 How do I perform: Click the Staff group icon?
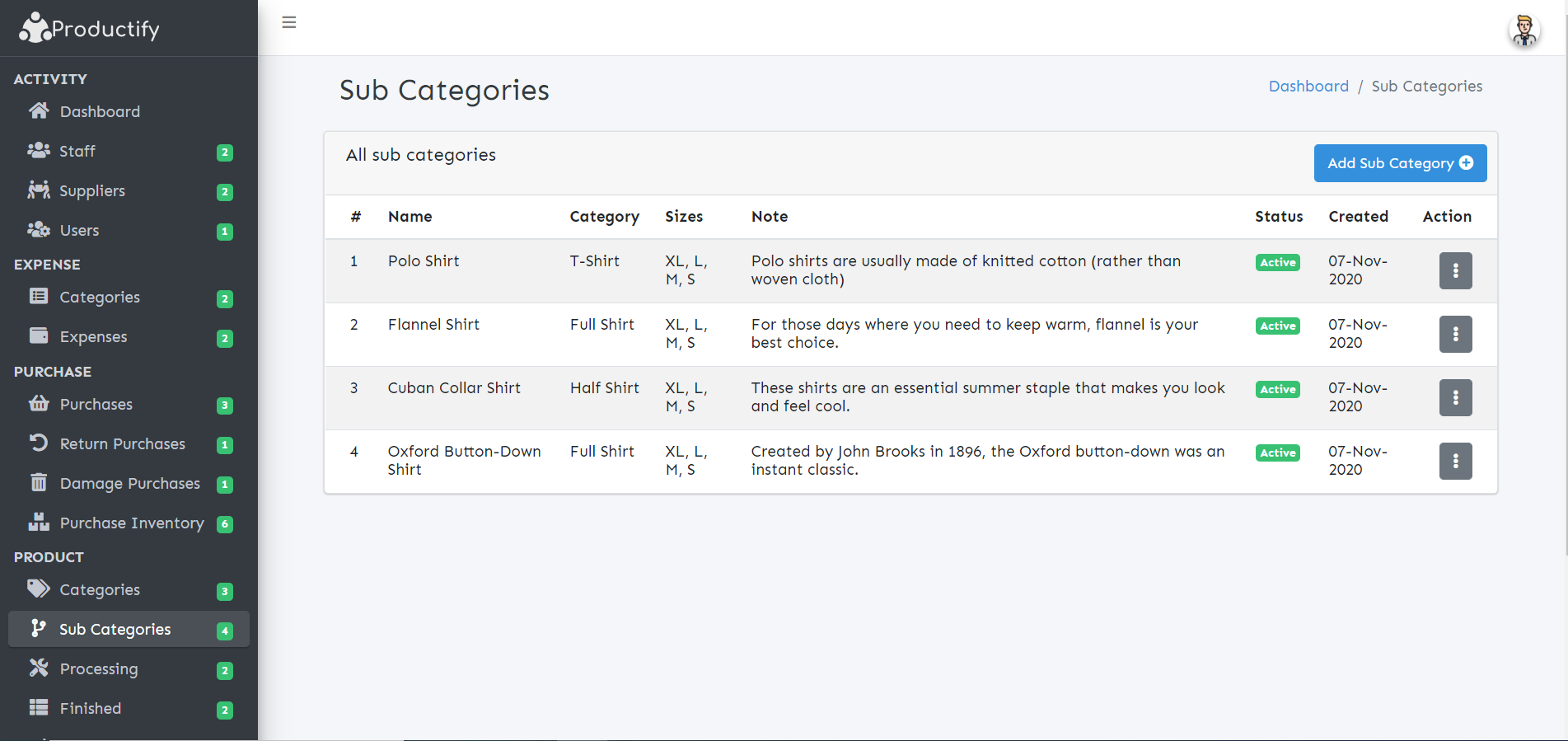point(39,150)
